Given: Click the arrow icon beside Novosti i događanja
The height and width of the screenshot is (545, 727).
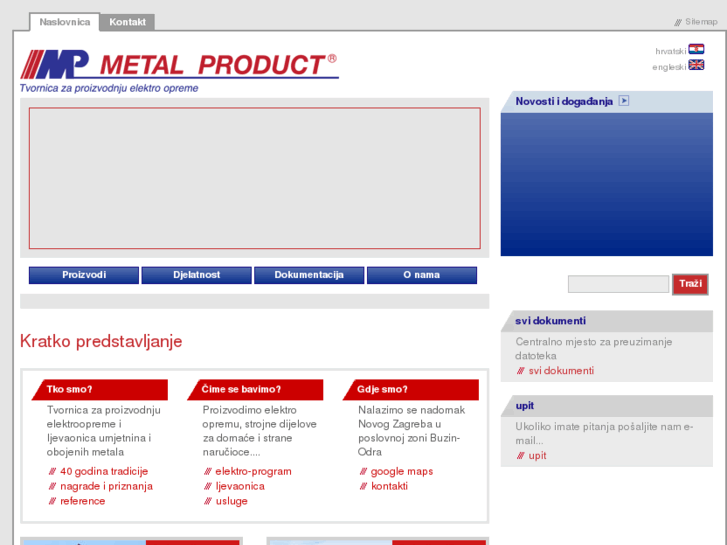Looking at the screenshot, I should click(x=624, y=101).
